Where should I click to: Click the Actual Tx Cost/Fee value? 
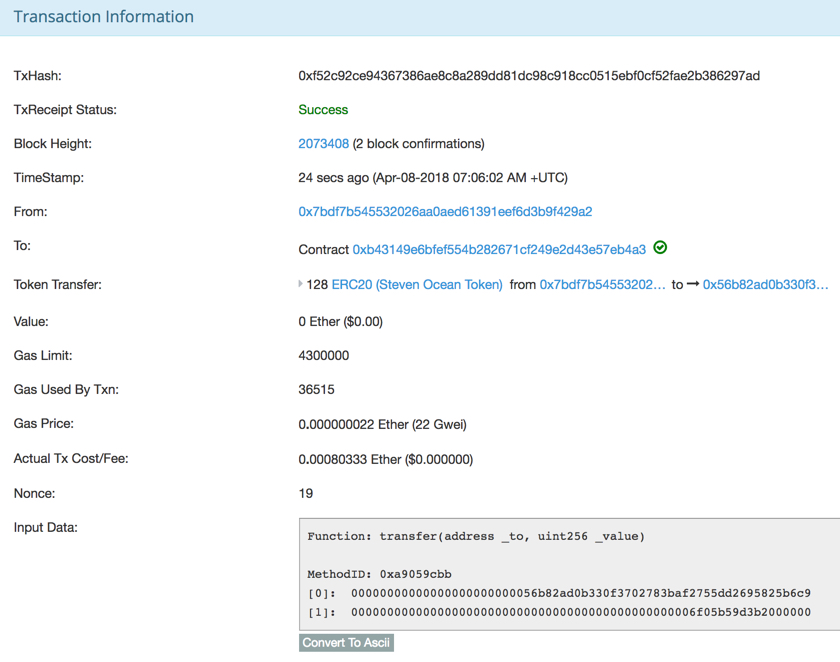point(385,459)
